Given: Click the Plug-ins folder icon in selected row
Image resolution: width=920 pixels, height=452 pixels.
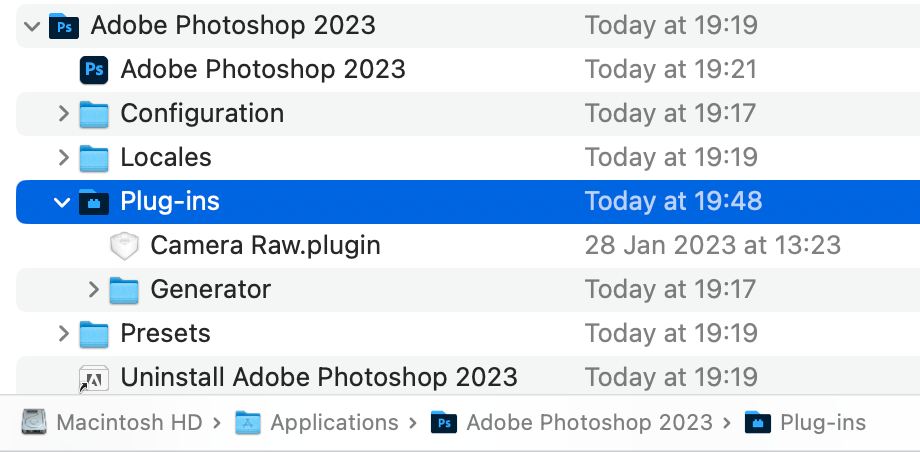Looking at the screenshot, I should (x=94, y=201).
